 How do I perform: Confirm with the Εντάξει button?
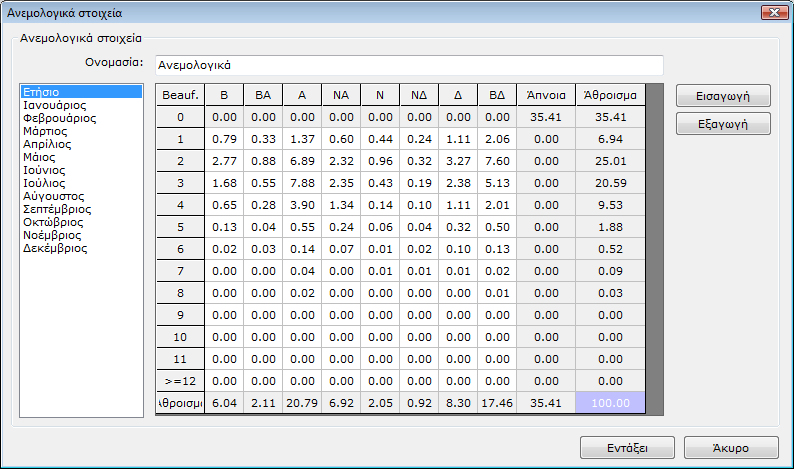(x=627, y=447)
